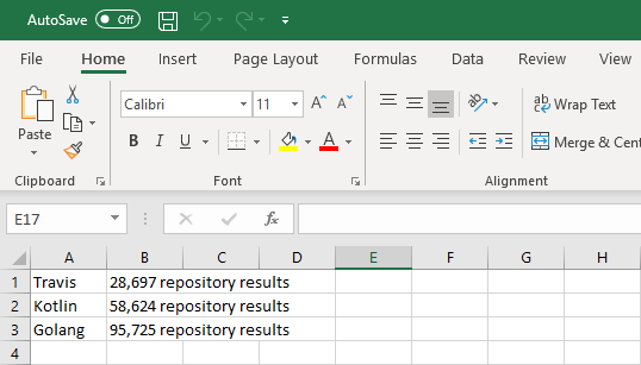This screenshot has width=641, height=365.
Task: Expand the font name dropdown arrow
Action: (x=243, y=104)
